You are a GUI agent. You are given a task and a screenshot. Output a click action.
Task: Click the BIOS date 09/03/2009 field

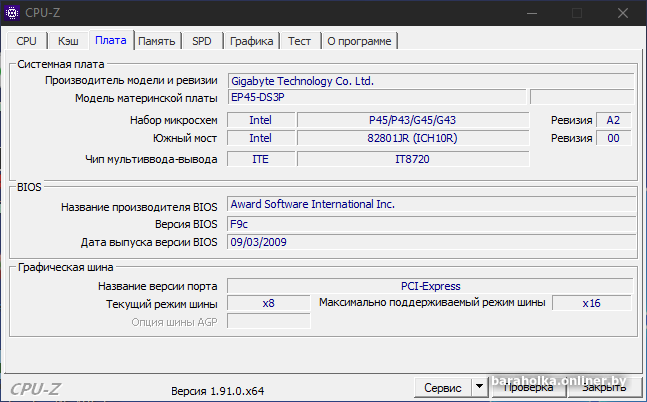coord(431,242)
